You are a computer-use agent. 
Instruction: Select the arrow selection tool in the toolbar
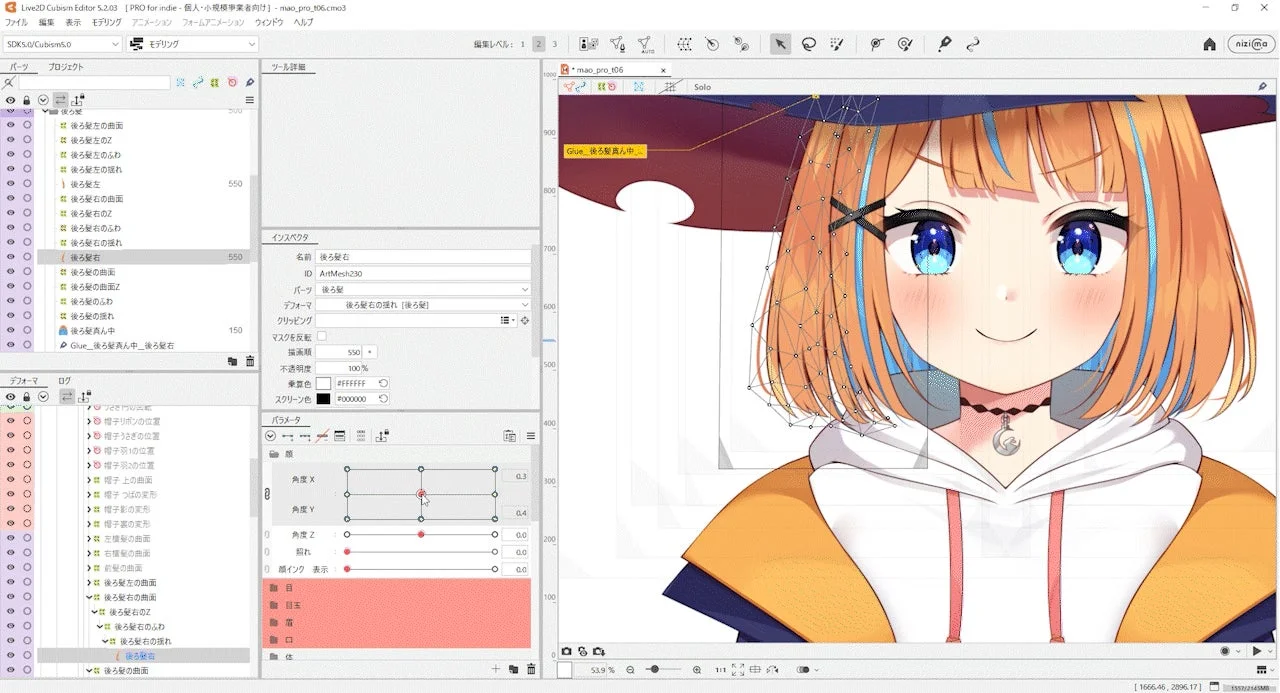780,44
